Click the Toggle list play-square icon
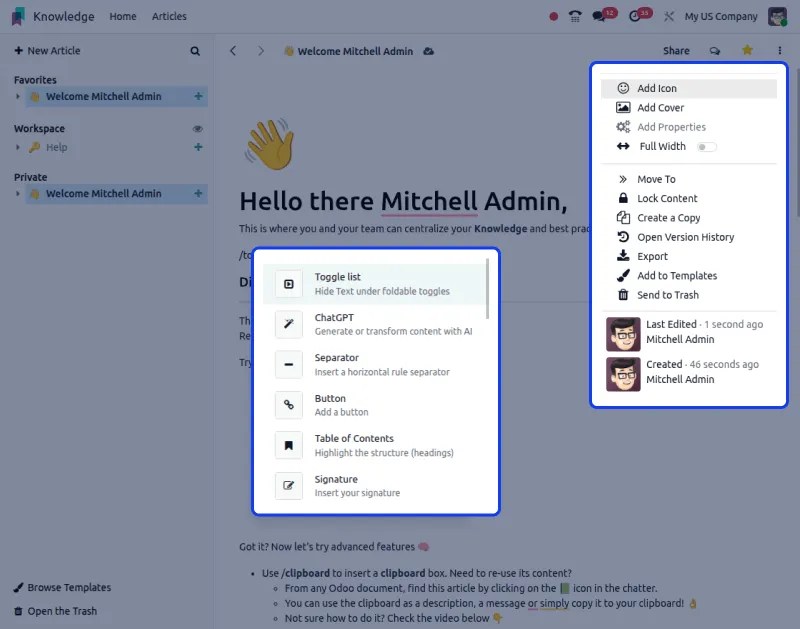The image size is (800, 629). (x=289, y=284)
